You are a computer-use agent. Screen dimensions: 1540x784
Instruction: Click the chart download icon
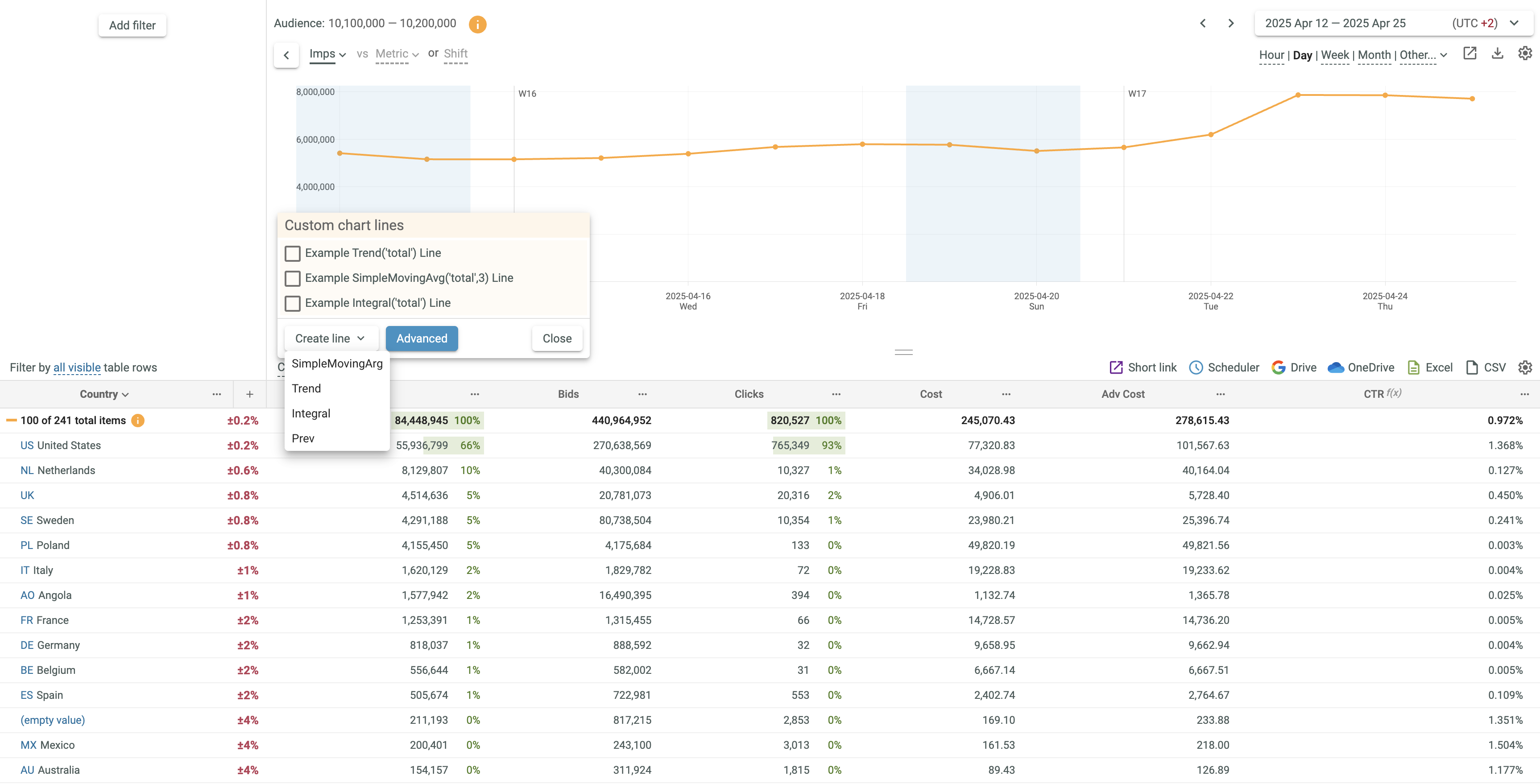1497,54
